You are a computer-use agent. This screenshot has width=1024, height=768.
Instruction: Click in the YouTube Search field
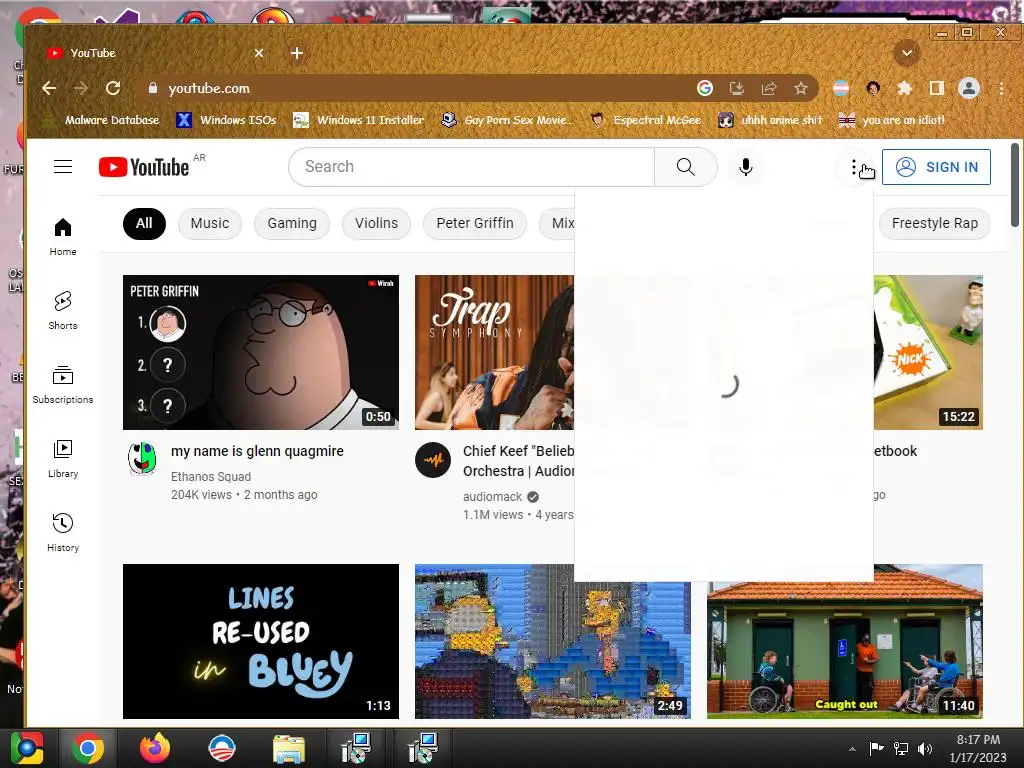point(472,167)
